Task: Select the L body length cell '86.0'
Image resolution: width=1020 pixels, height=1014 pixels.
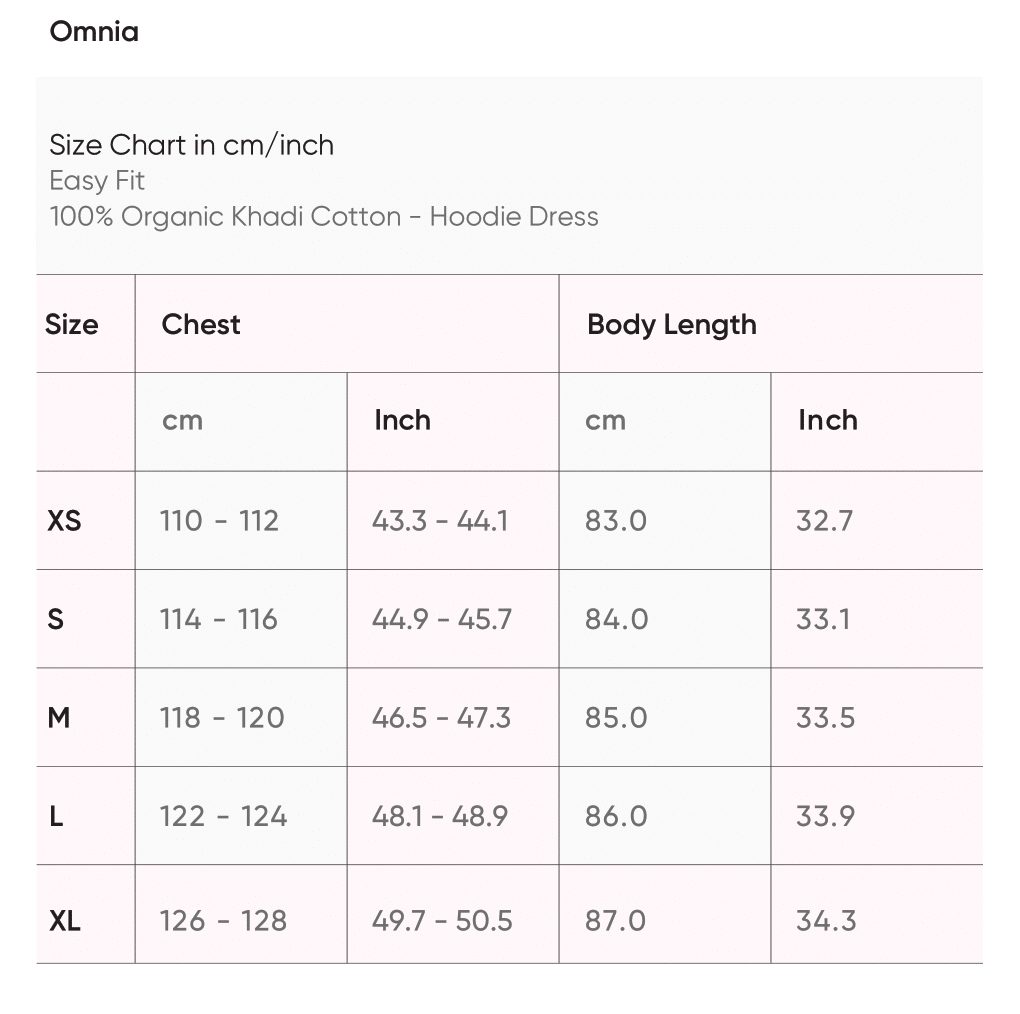Action: point(616,817)
